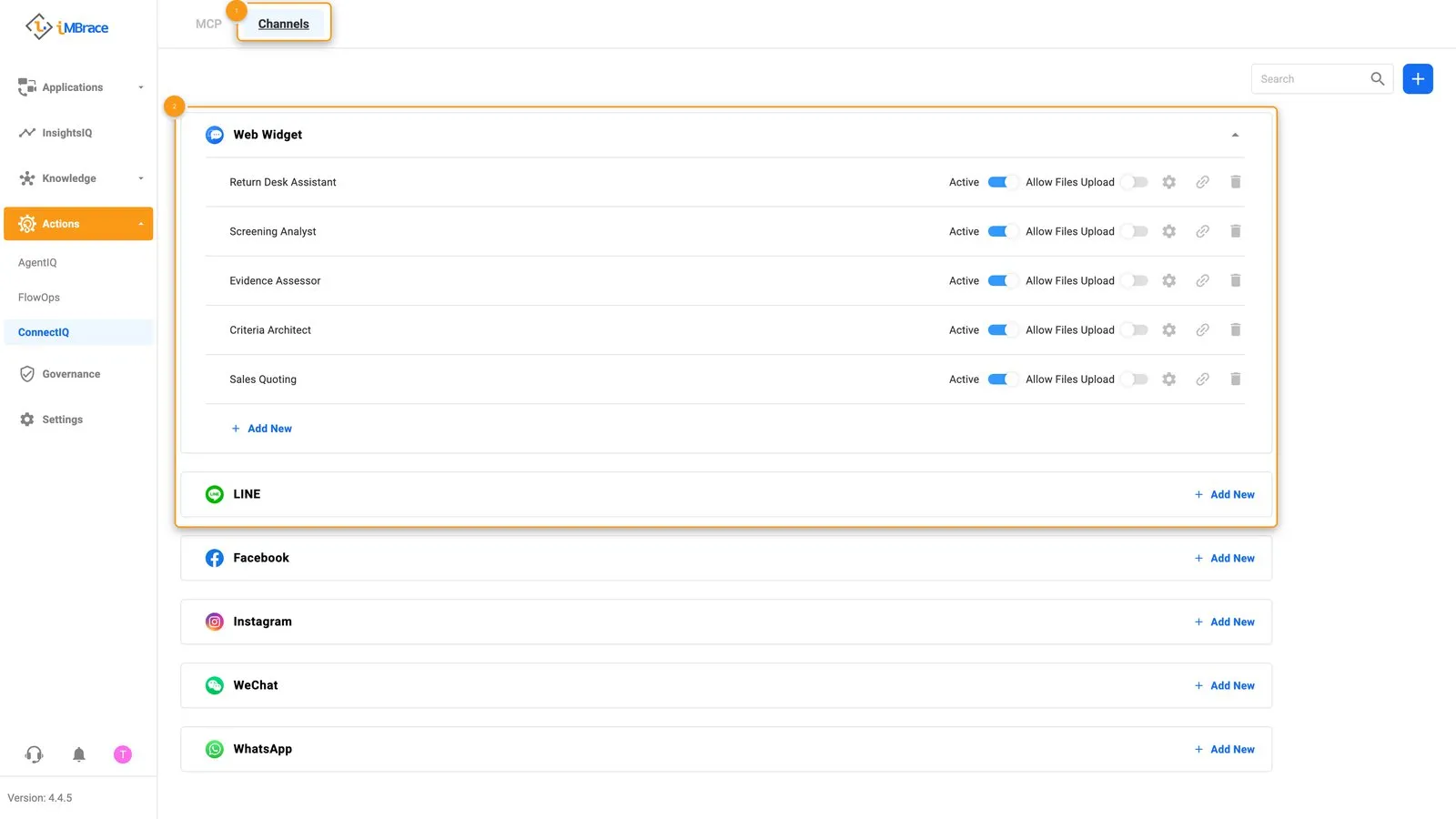Add New LINE channel
Image resolution: width=1456 pixels, height=819 pixels.
pyautogui.click(x=1225, y=494)
